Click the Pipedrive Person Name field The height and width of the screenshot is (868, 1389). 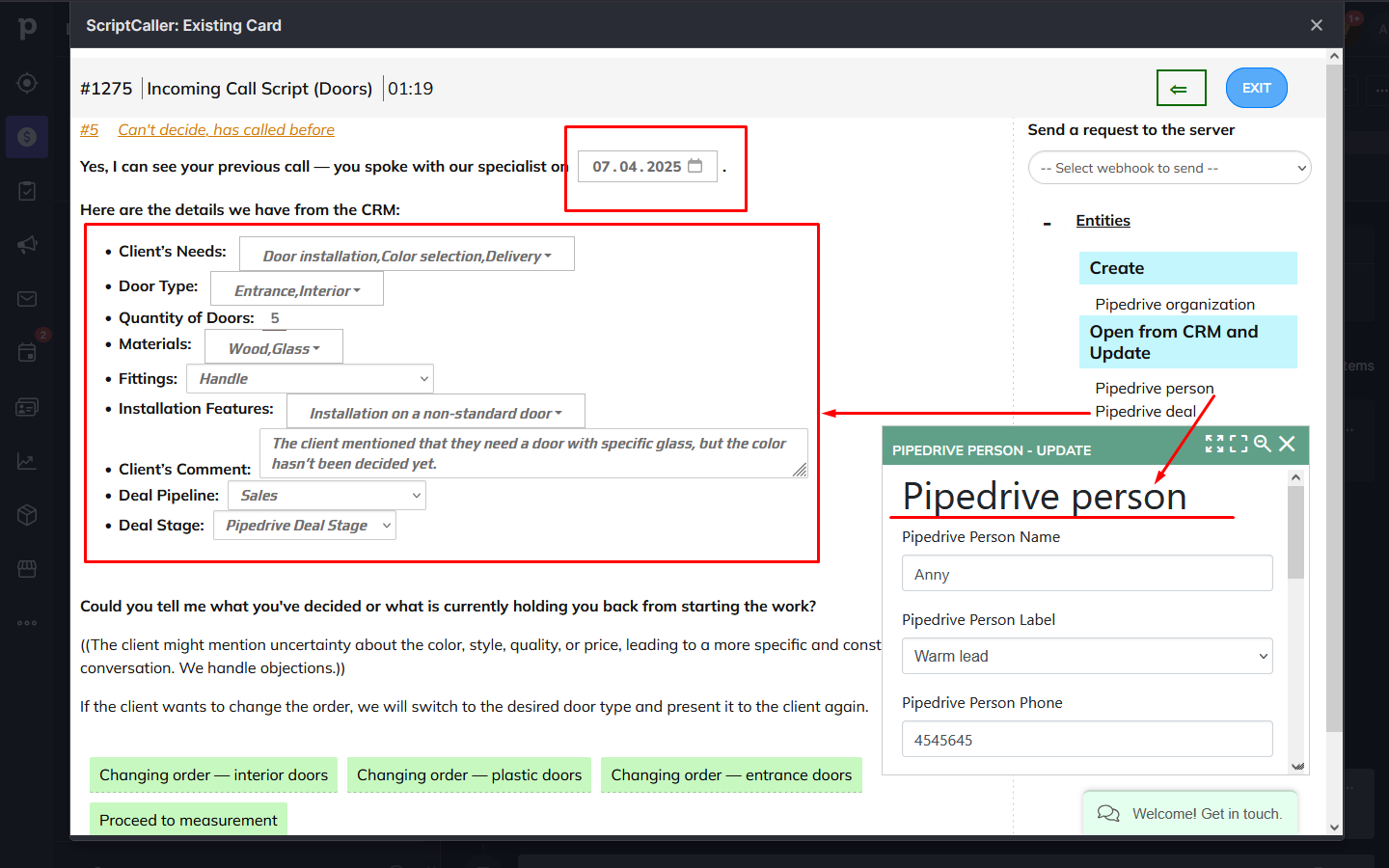point(1087,573)
